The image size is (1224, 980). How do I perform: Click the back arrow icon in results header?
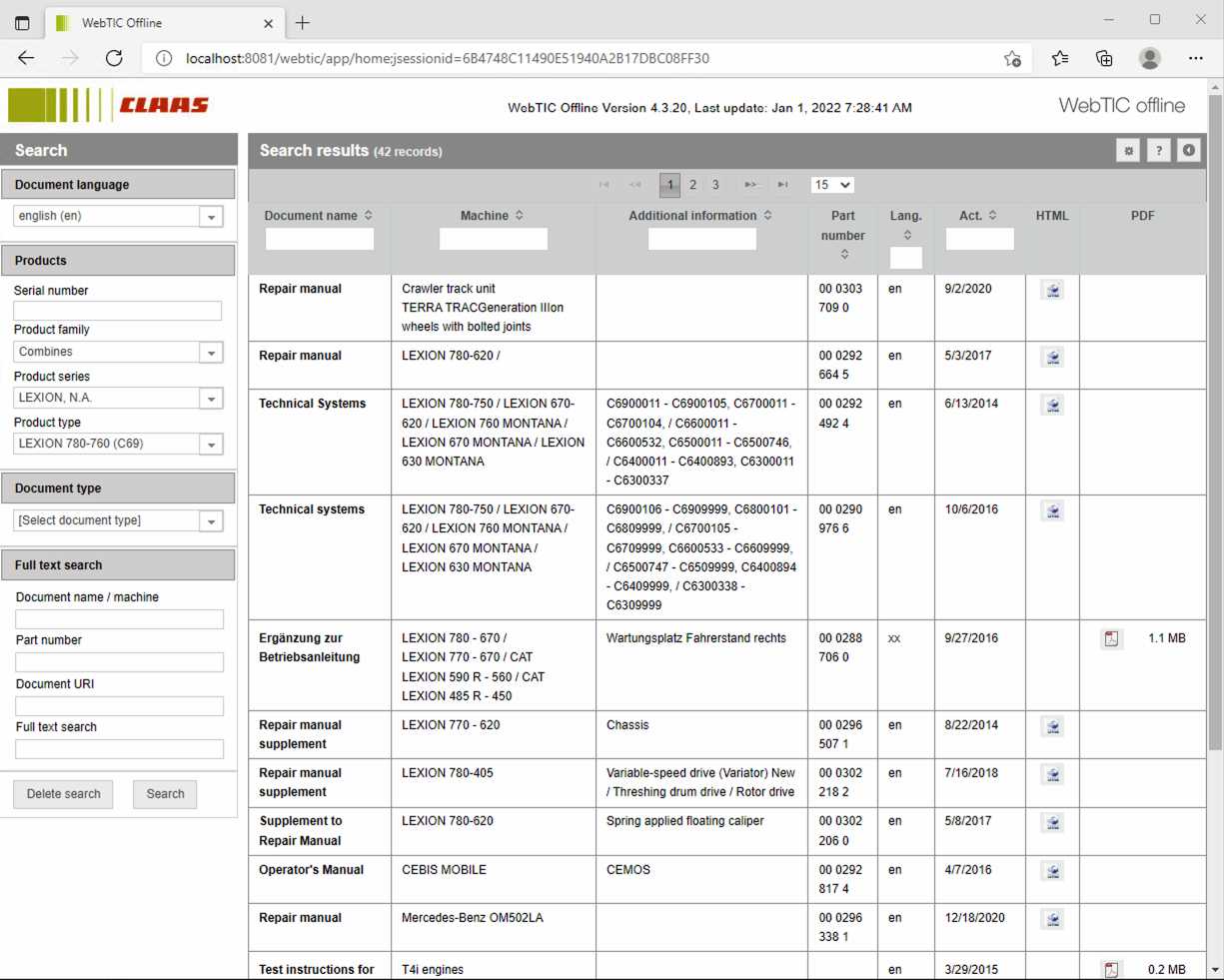[1188, 151]
